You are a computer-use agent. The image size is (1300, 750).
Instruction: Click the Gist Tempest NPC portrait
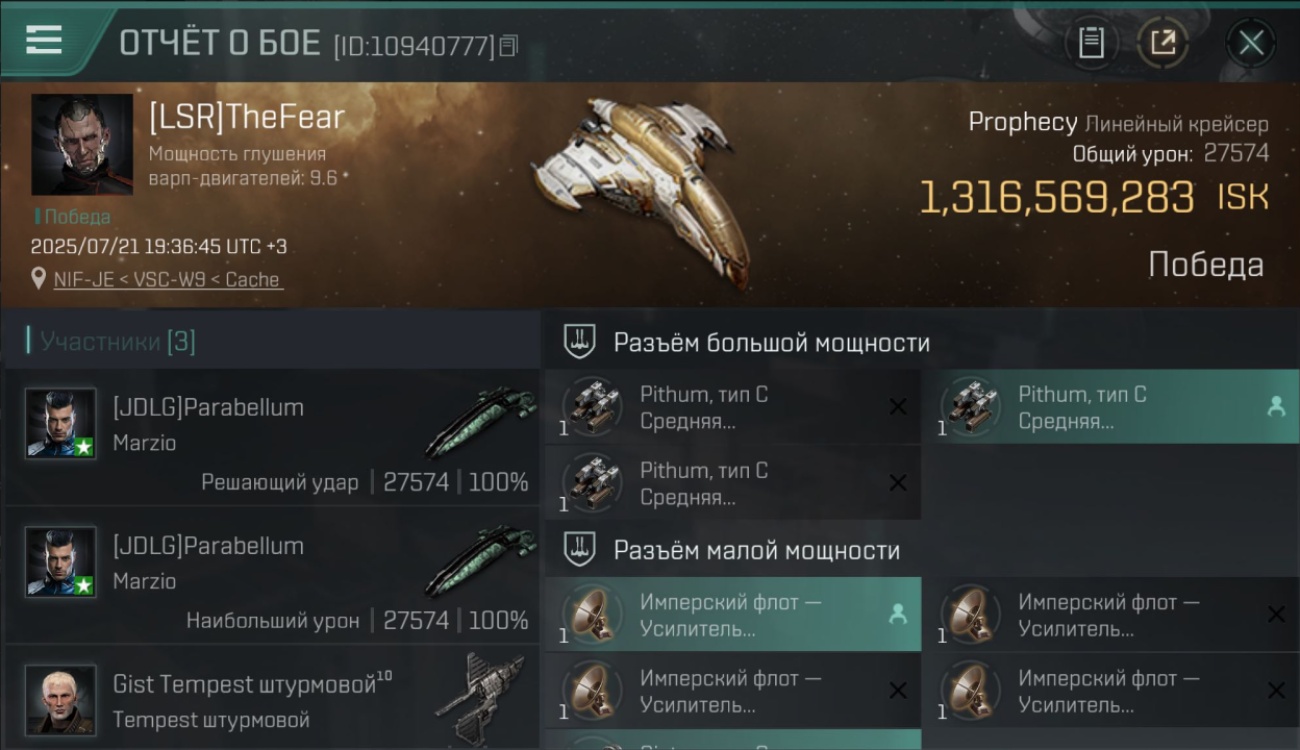62,700
